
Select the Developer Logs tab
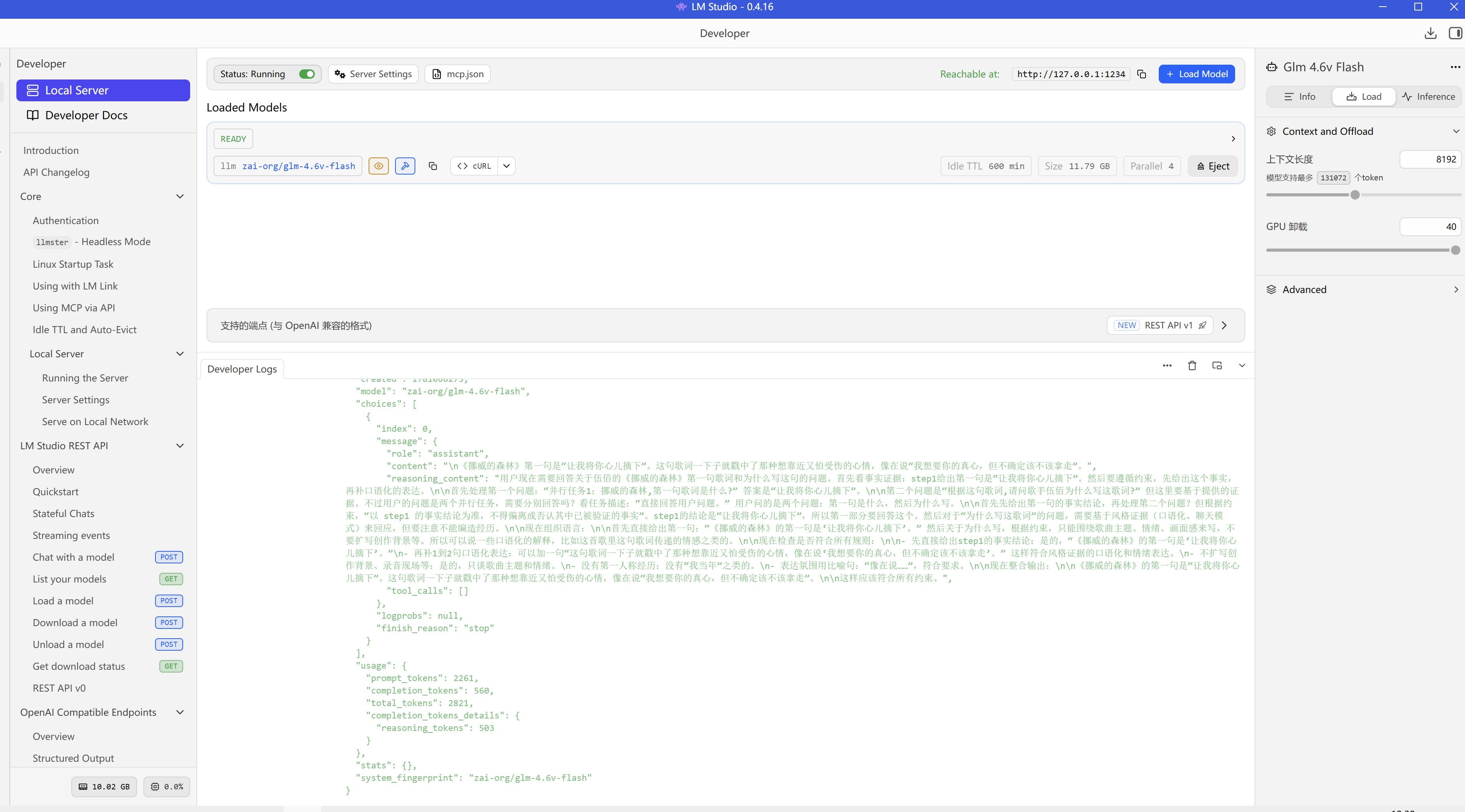[242, 369]
